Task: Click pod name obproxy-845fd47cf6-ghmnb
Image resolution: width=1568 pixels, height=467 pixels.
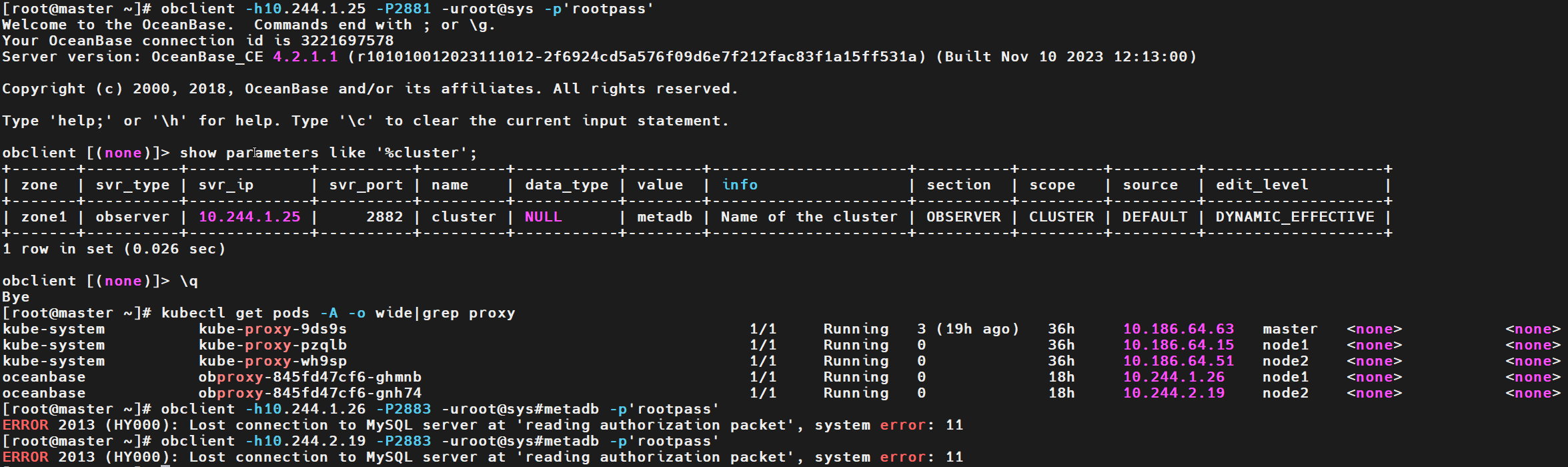Action: (x=310, y=377)
